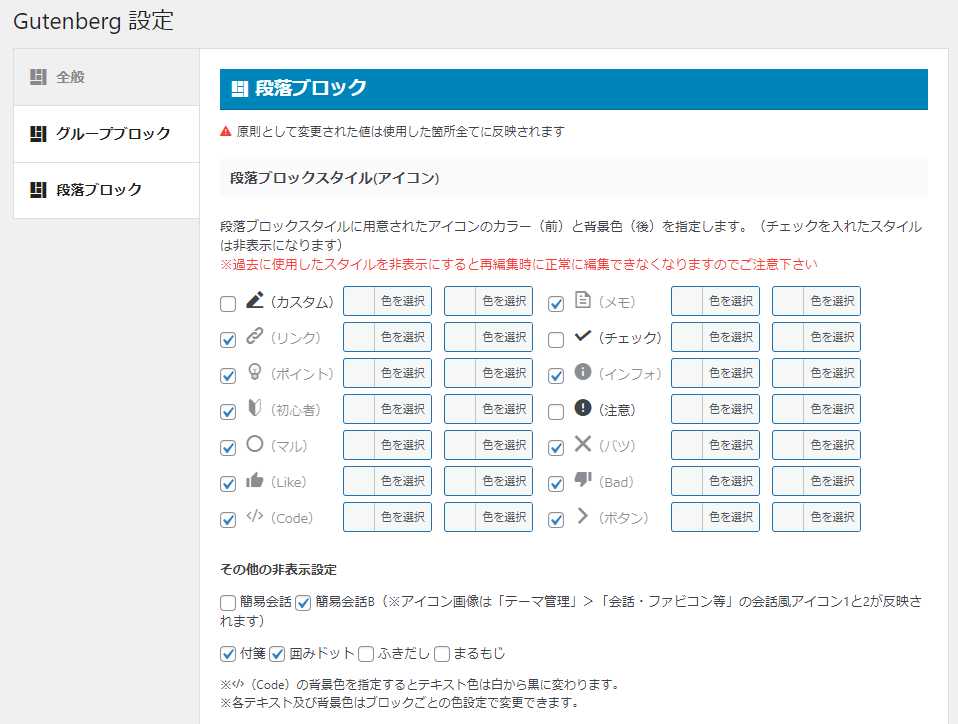Click the exclamation icon for 注意 style
958x724 pixels.
click(x=583, y=409)
